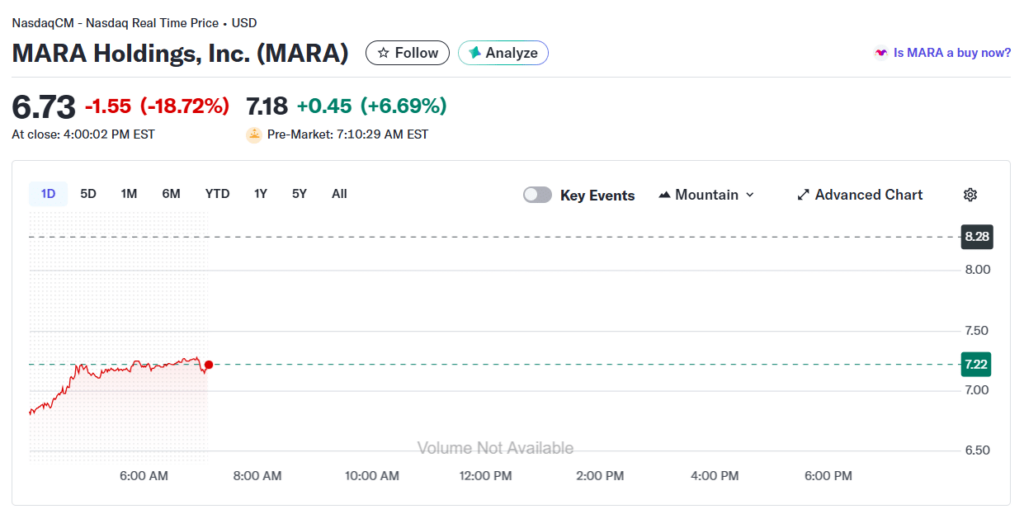
Task: Click the Pre-Market sunrise icon
Action: (254, 134)
